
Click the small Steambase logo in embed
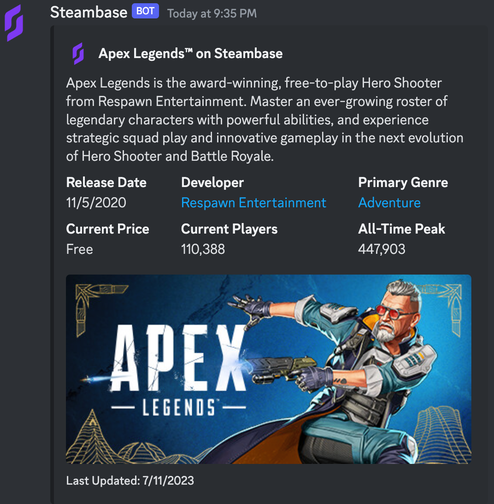coord(78,53)
